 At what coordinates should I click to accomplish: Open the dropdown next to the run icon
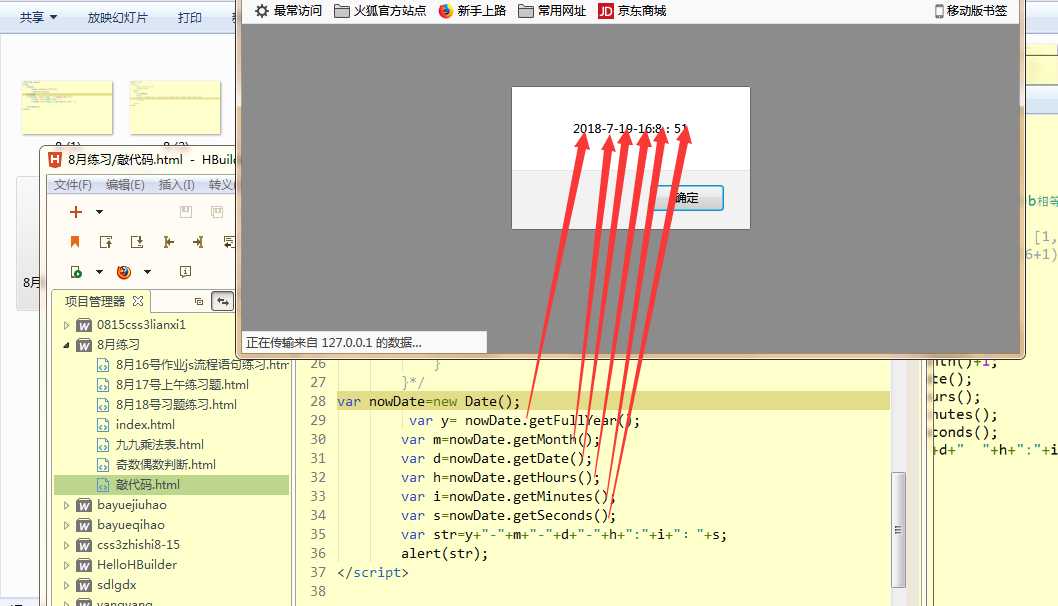coord(99,272)
